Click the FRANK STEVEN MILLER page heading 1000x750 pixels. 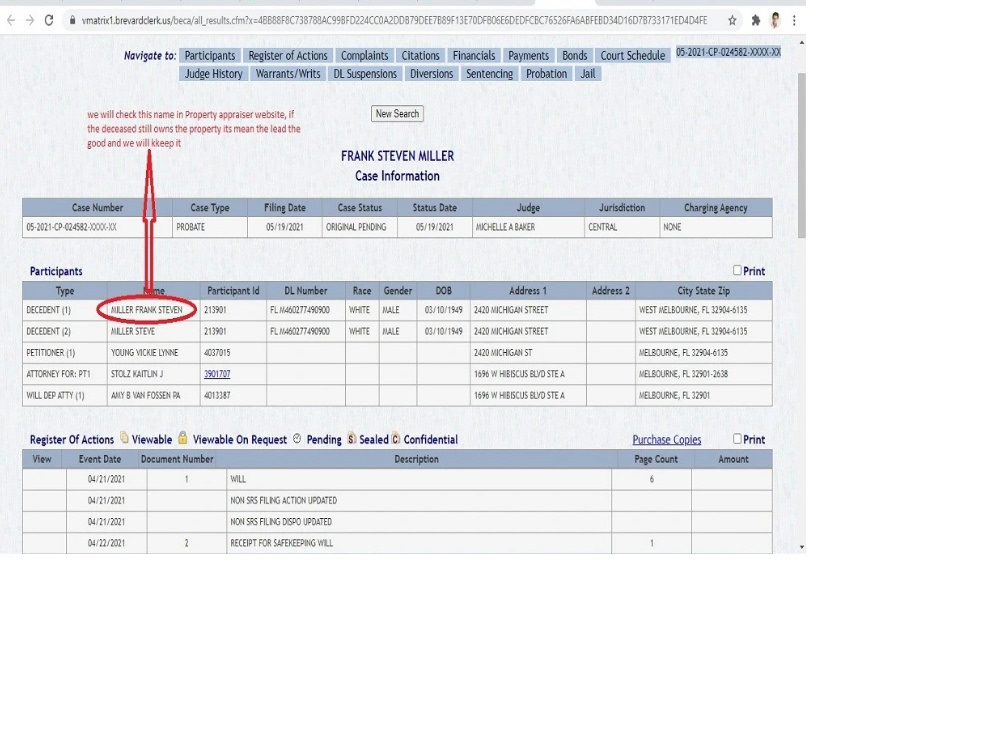click(x=397, y=156)
